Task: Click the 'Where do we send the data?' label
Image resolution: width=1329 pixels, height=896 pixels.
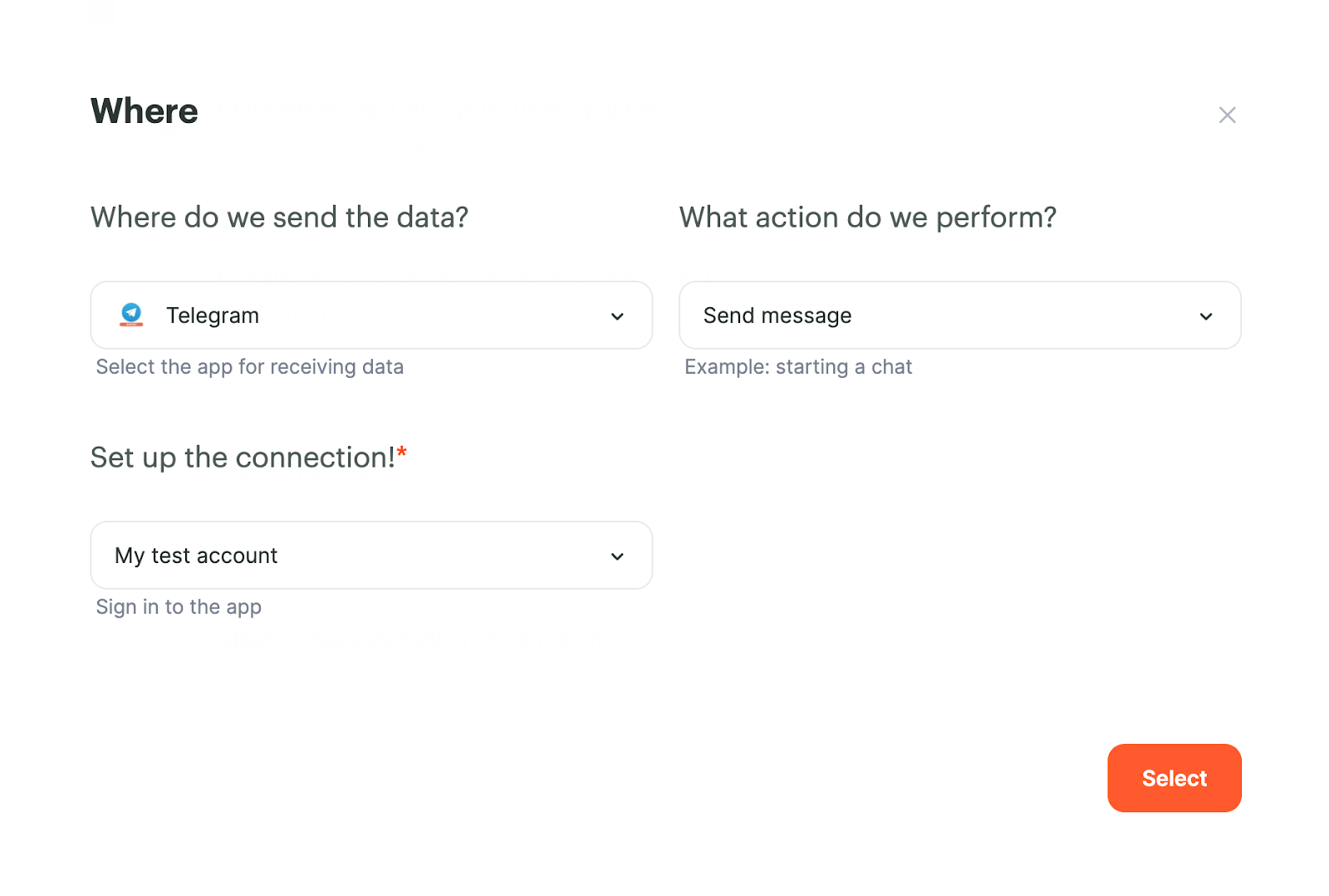Action: (x=279, y=218)
